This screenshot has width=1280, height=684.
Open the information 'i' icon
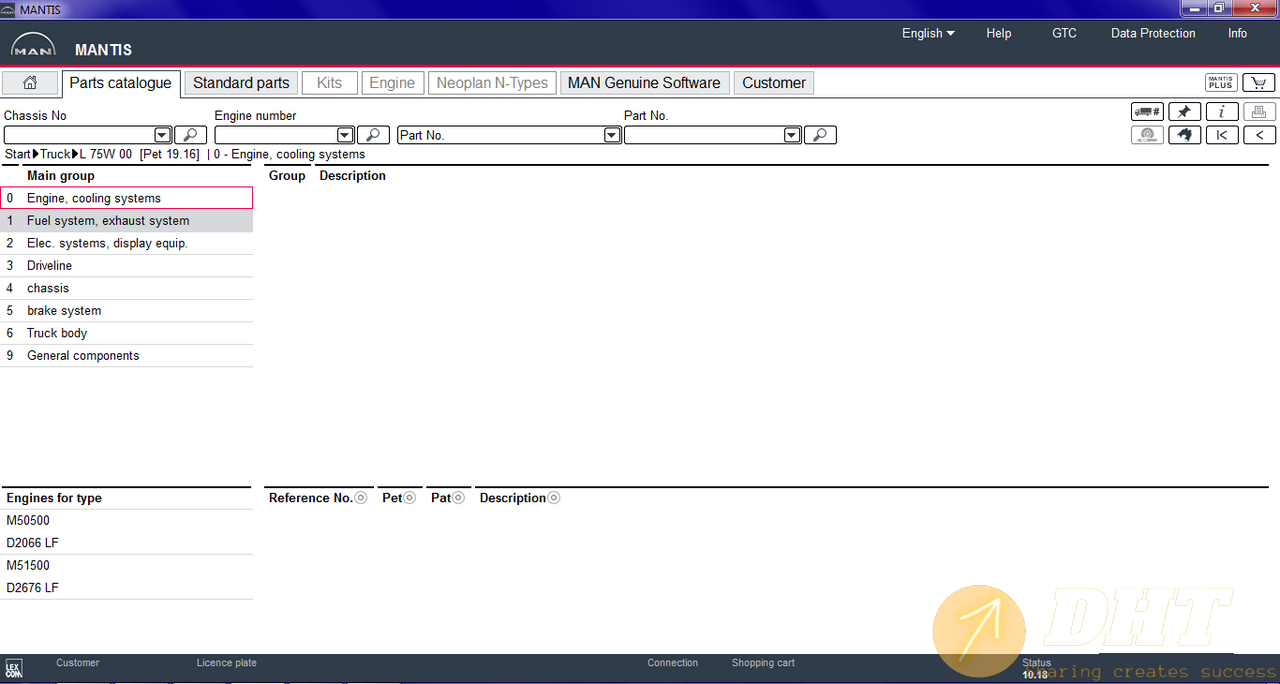click(x=1222, y=112)
